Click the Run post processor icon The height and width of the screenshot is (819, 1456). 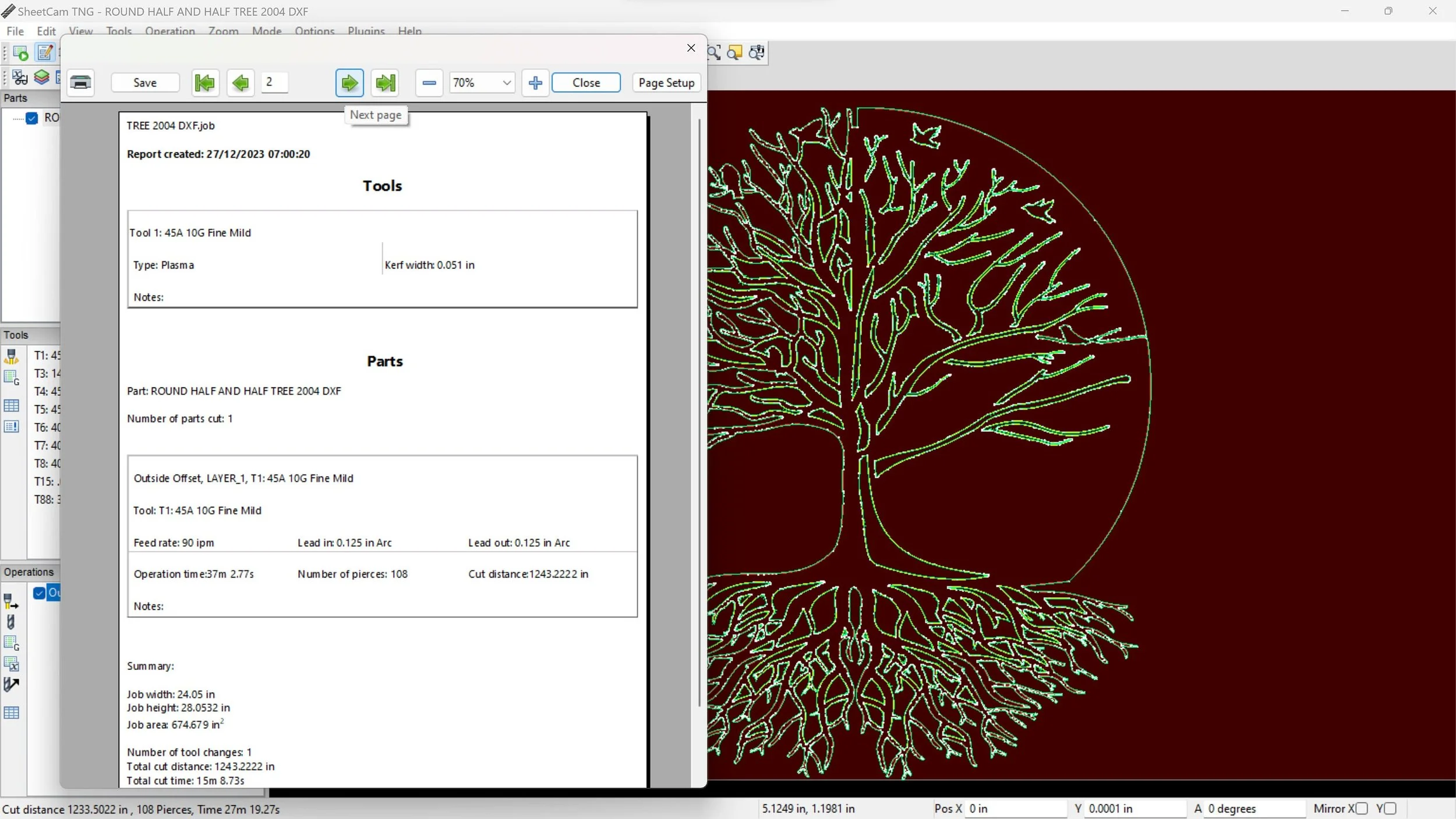(20, 53)
